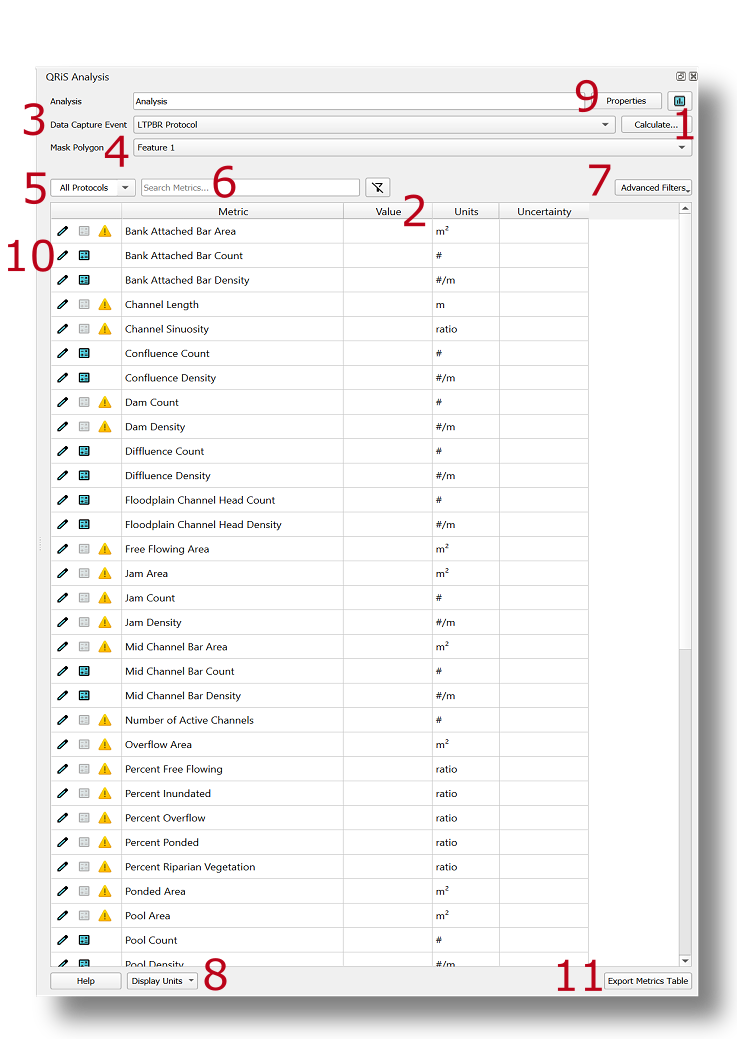Calculate Bank Attached Bar Count with calculator icon
Viewport: 737px width, 1039px height.
[x=84, y=255]
